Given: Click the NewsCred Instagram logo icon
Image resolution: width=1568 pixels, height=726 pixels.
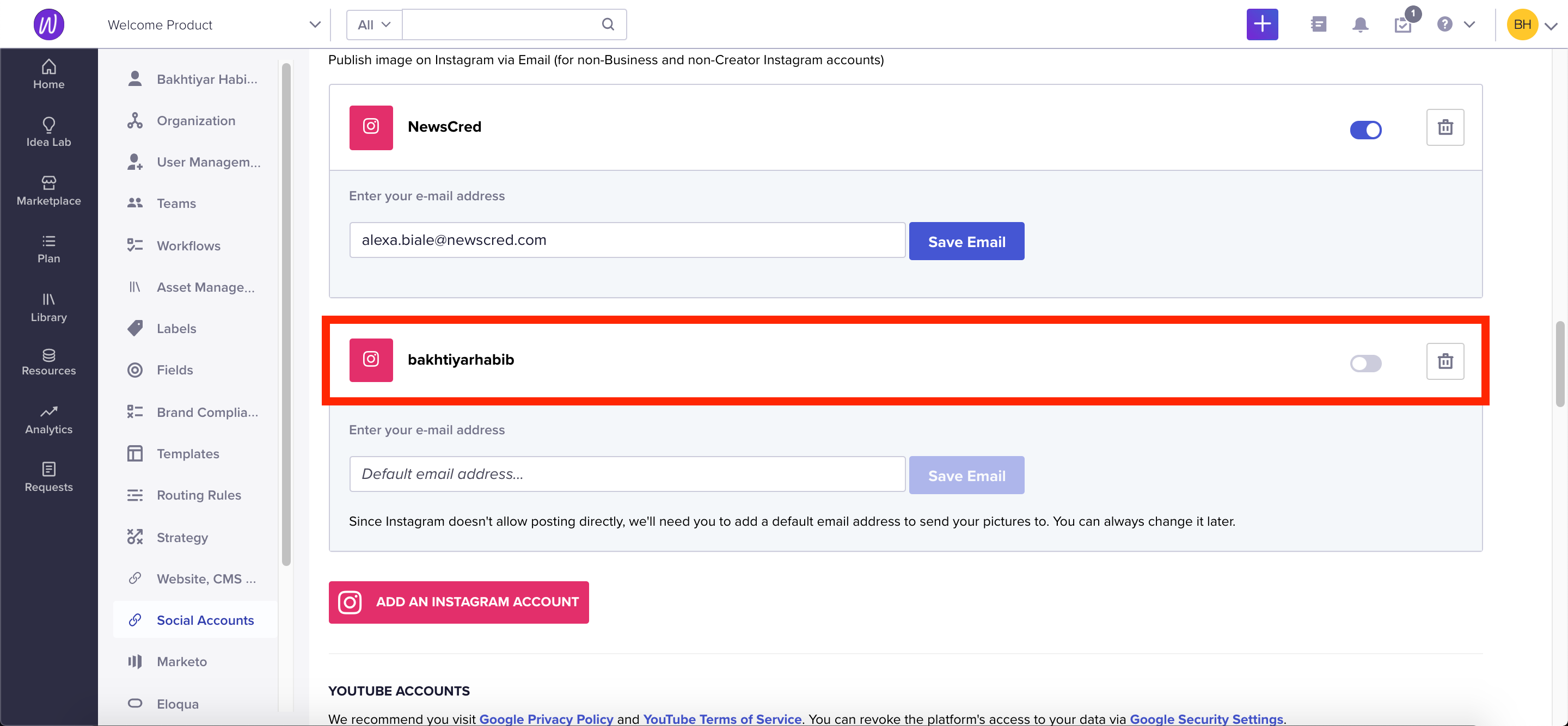Looking at the screenshot, I should click(371, 127).
